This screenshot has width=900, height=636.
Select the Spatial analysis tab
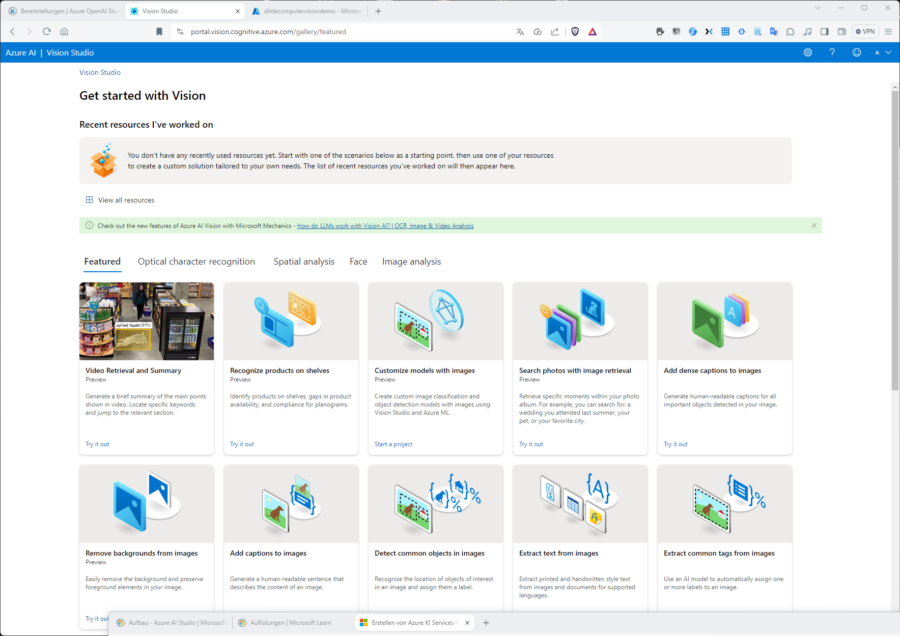pyautogui.click(x=304, y=262)
